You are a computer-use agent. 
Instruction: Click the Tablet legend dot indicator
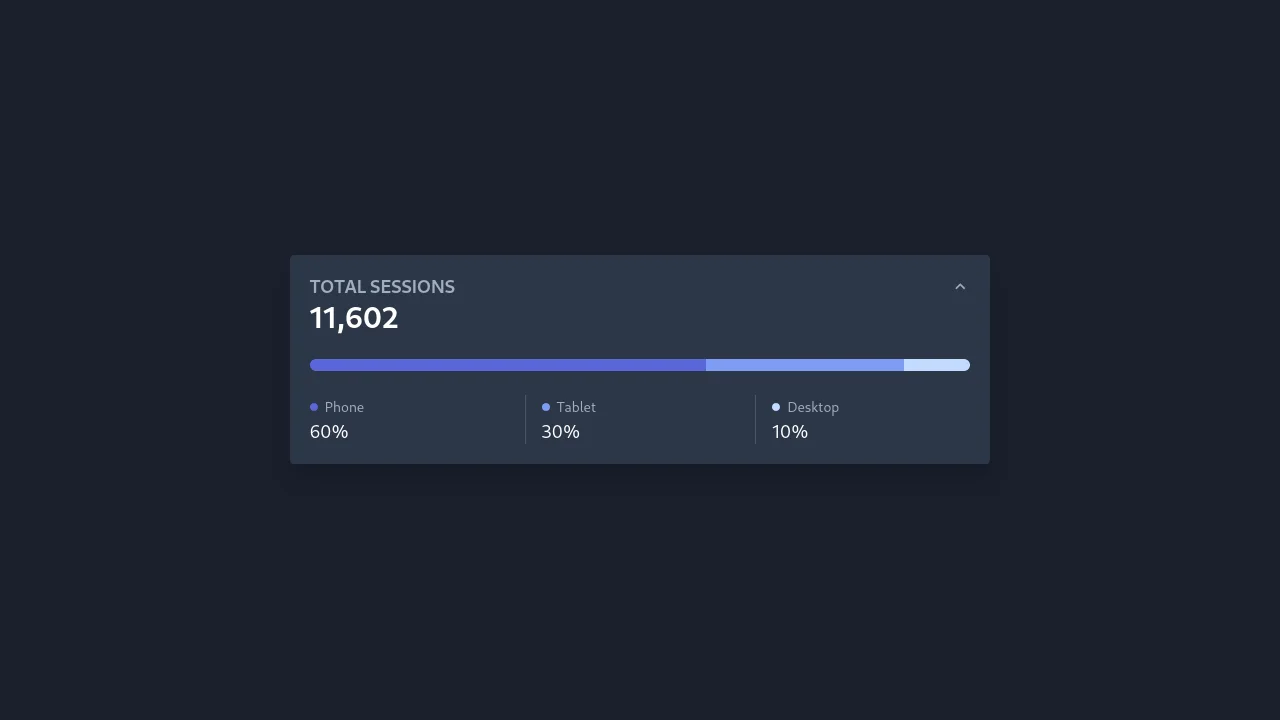544,407
